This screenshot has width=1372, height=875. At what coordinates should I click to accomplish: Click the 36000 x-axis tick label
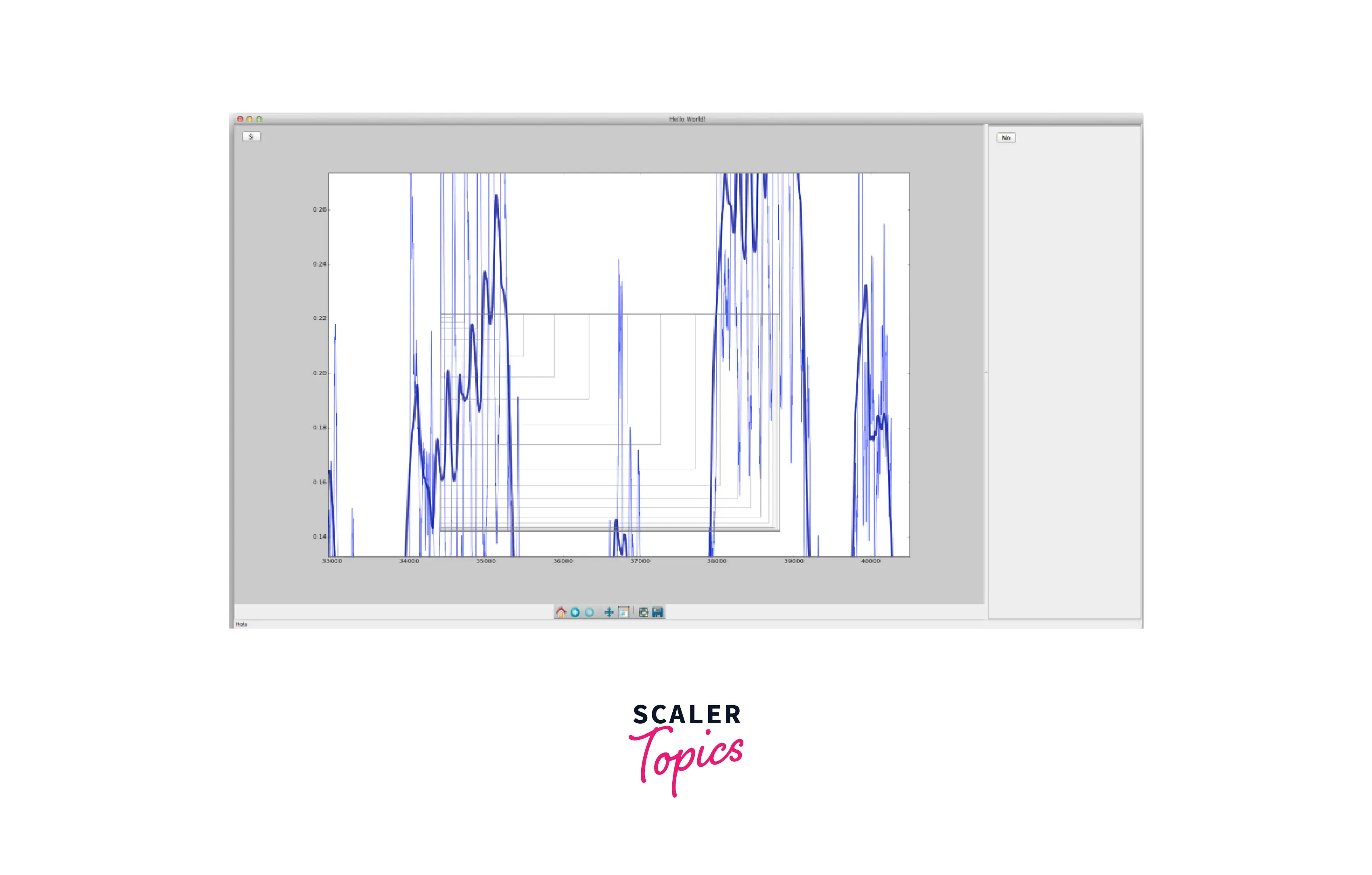tap(563, 561)
